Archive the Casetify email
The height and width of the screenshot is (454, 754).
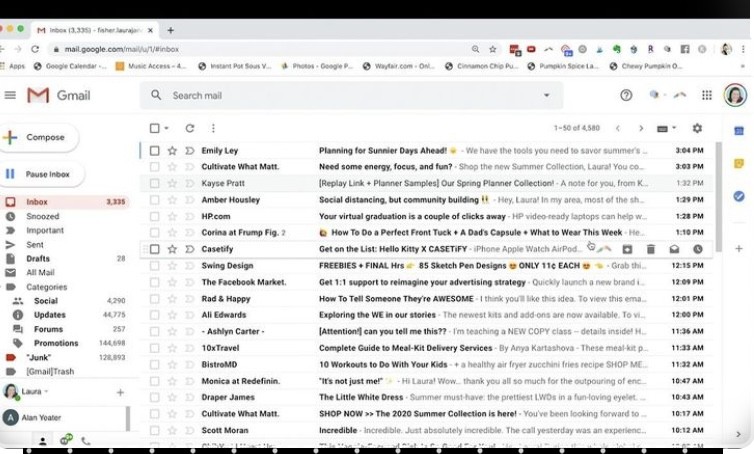click(627, 249)
